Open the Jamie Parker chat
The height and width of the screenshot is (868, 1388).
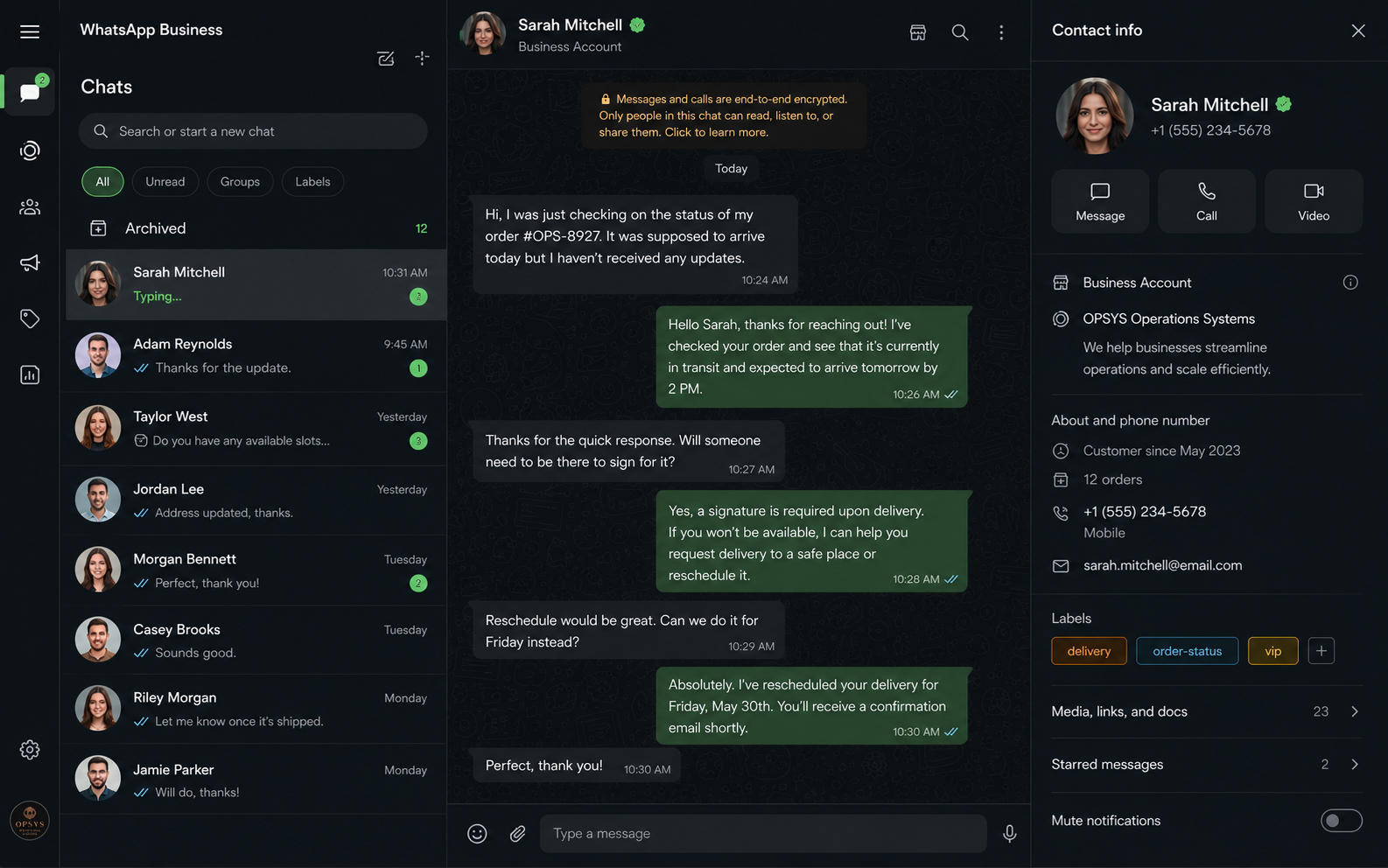(256, 780)
